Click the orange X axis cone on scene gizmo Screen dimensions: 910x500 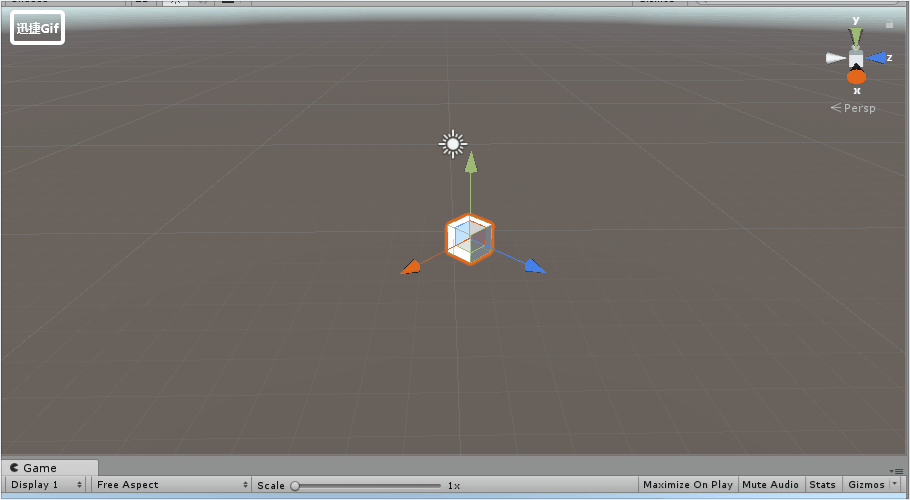pyautogui.click(x=856, y=76)
